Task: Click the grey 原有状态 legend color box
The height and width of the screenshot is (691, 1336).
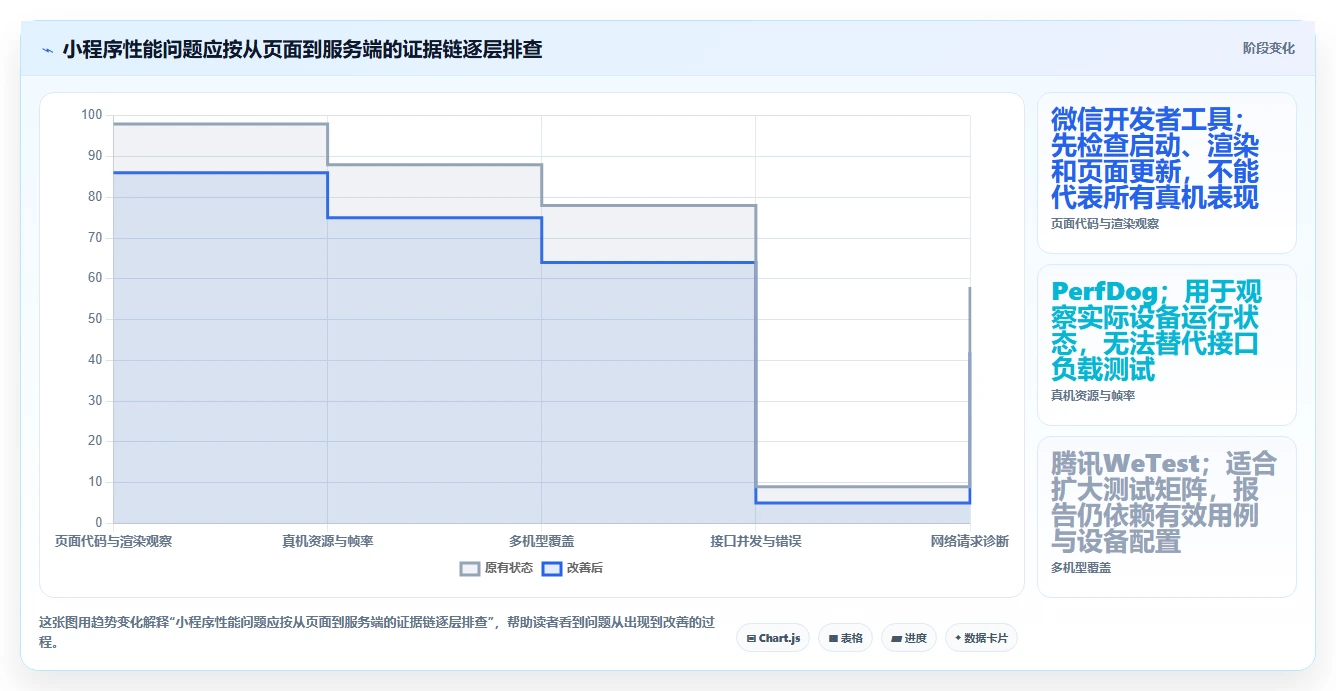Action: [x=470, y=568]
